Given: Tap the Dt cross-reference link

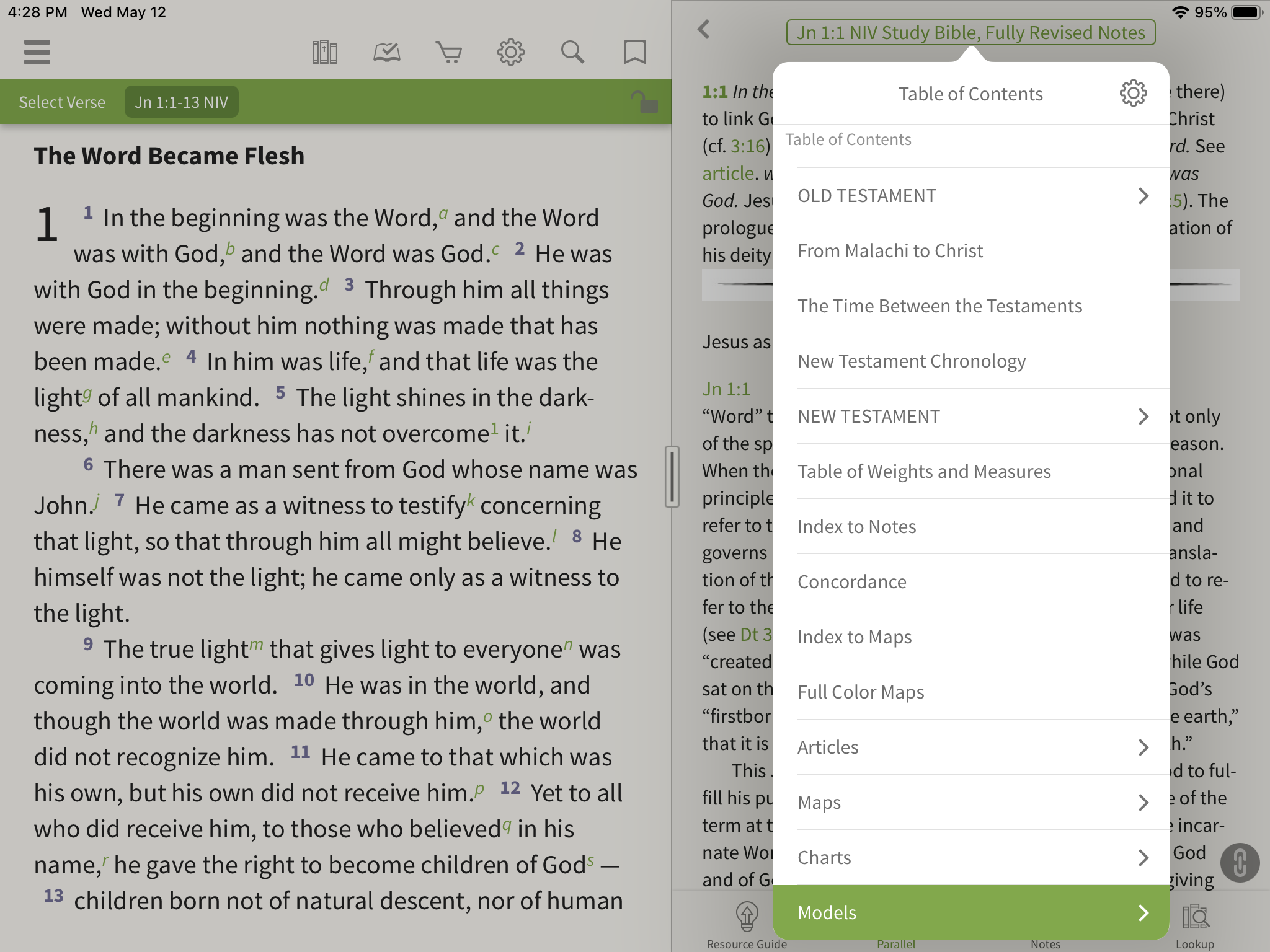Looking at the screenshot, I should (755, 635).
